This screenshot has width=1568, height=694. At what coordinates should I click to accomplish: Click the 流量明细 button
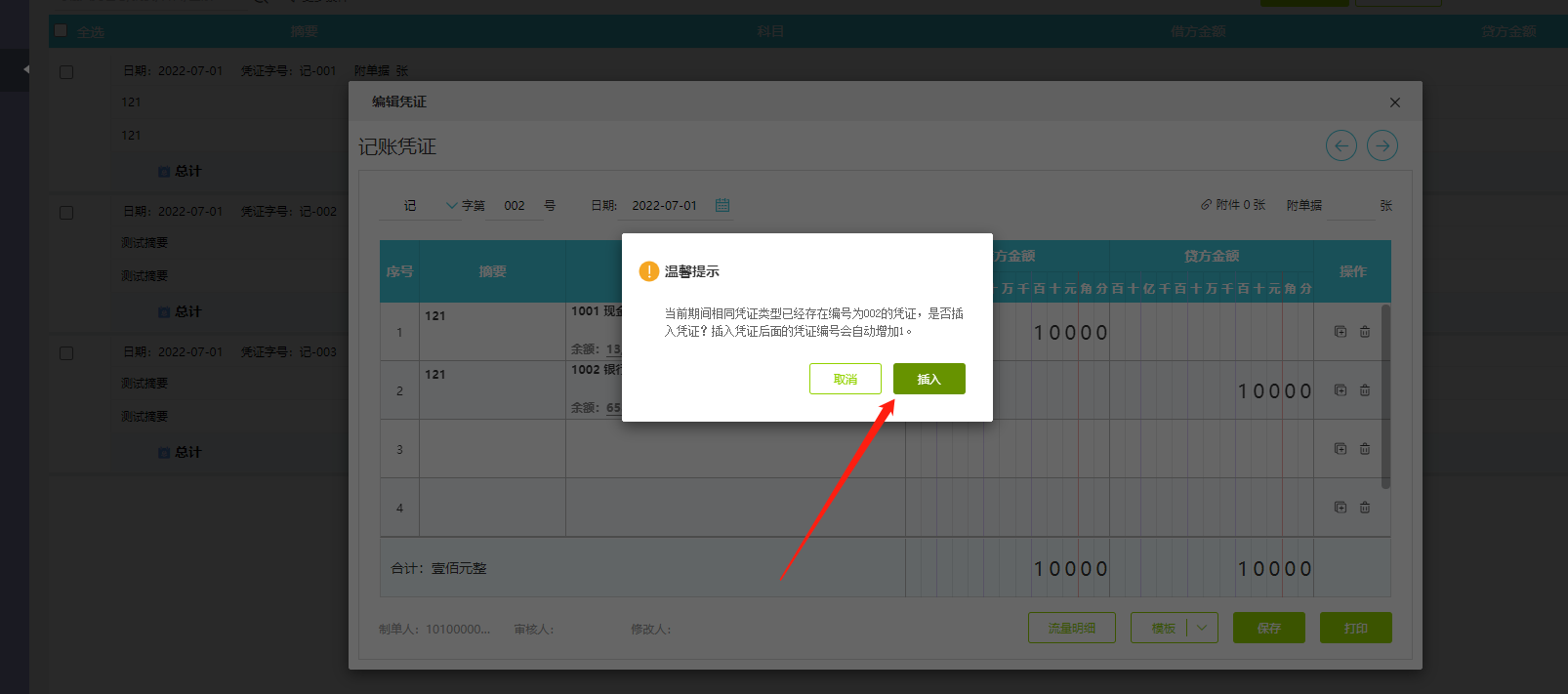[1071, 628]
